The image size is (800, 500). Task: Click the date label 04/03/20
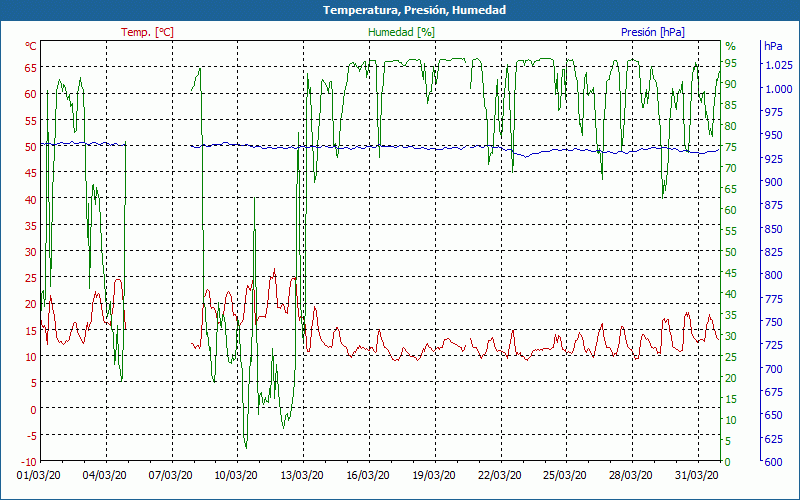(105, 476)
